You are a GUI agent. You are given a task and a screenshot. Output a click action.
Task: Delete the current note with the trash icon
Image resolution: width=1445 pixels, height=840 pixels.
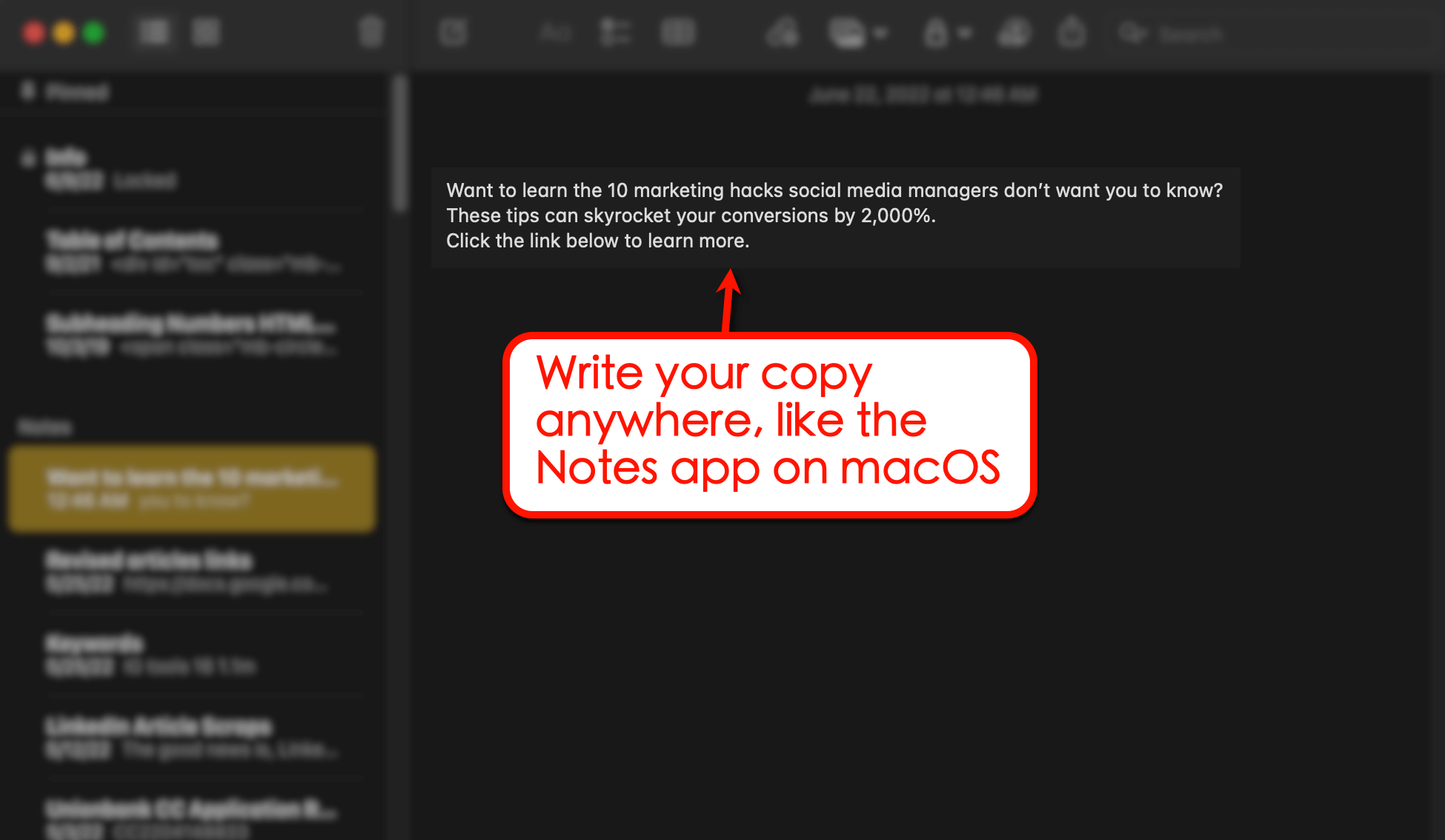(371, 33)
